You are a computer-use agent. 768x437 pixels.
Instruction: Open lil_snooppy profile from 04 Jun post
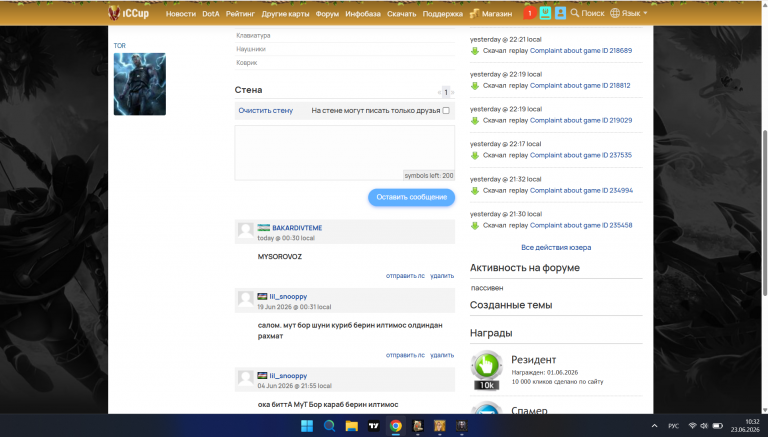click(288, 376)
